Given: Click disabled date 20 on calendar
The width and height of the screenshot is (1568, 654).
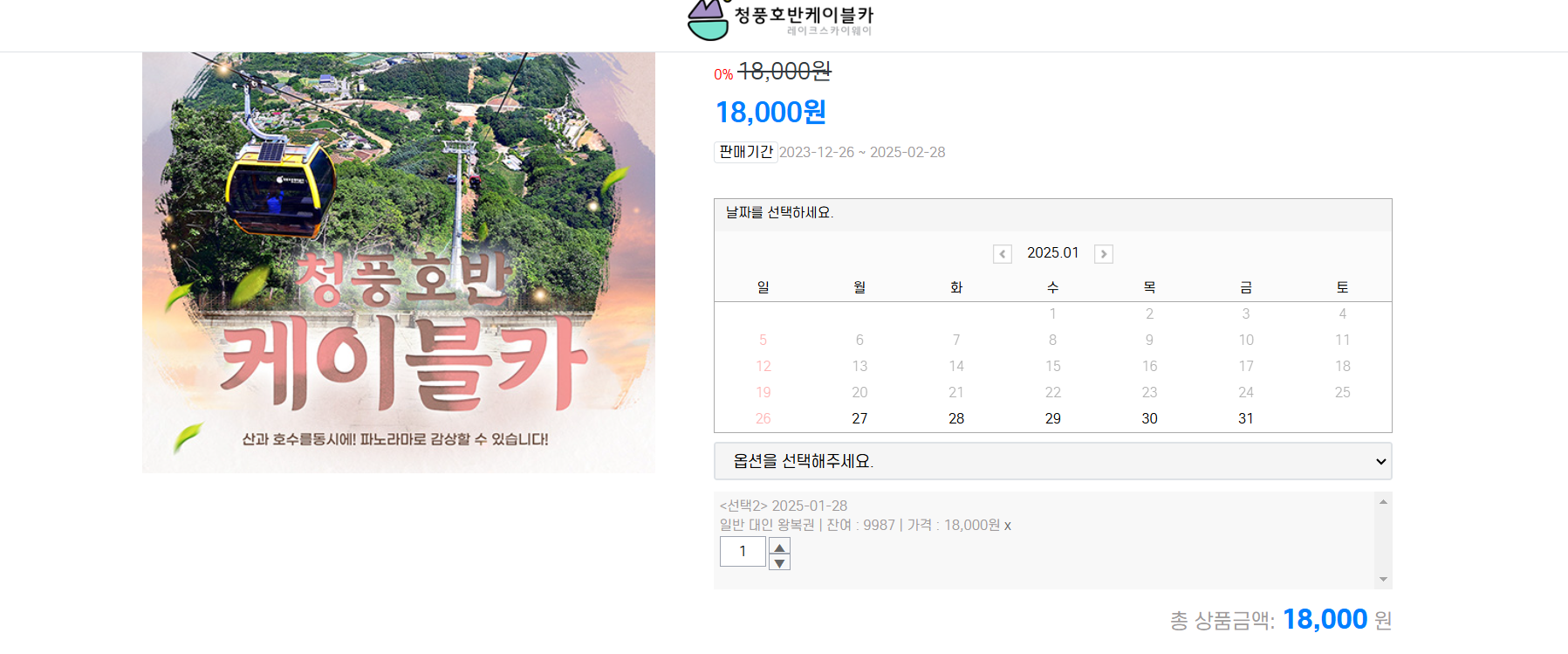Looking at the screenshot, I should point(859,393).
